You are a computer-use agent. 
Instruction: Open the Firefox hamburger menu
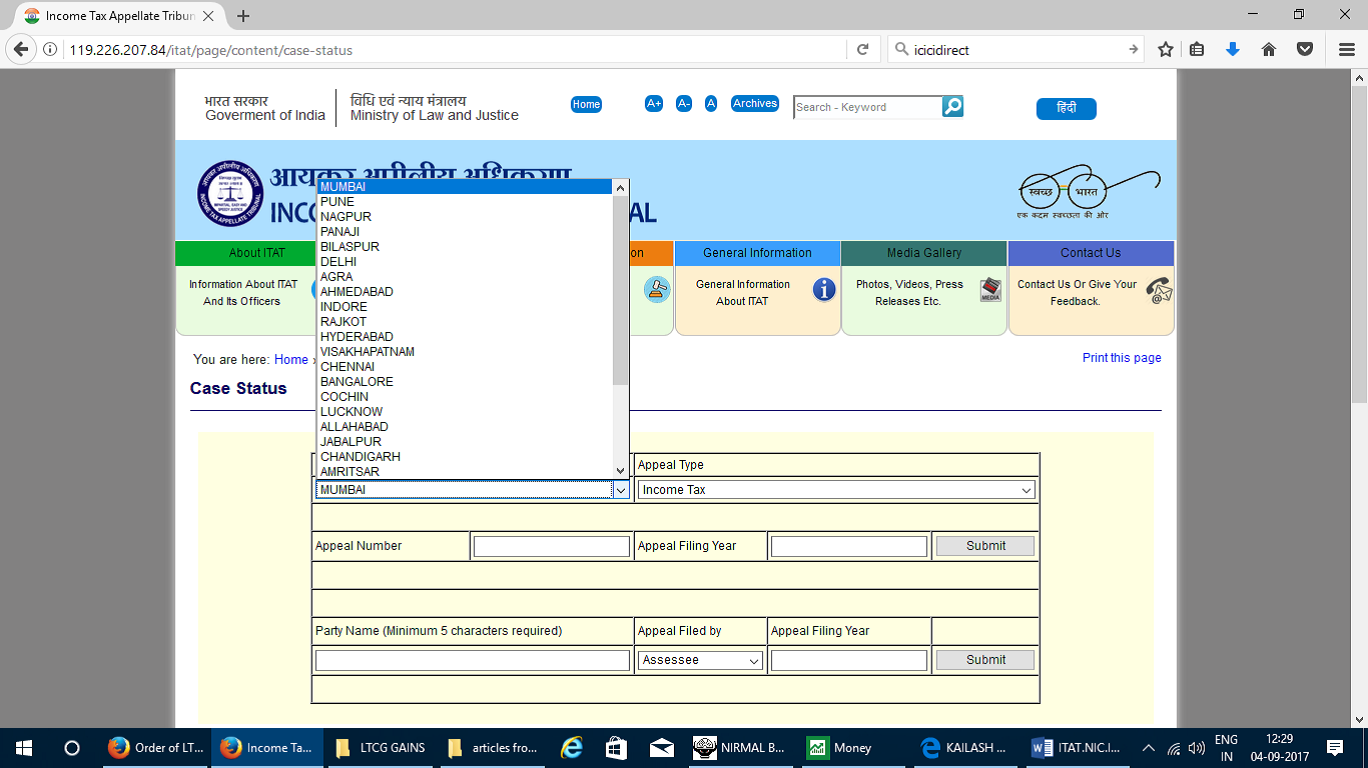[1345, 49]
